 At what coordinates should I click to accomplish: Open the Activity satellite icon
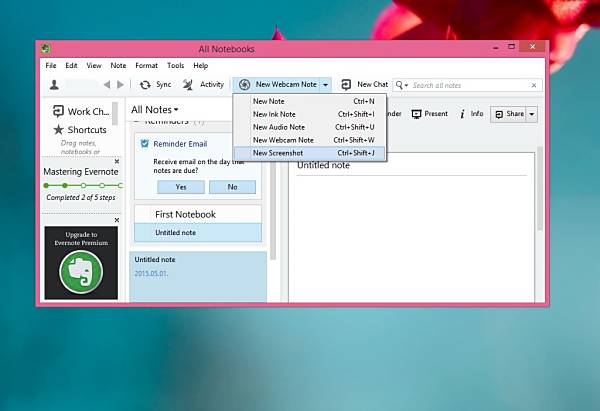tap(188, 85)
